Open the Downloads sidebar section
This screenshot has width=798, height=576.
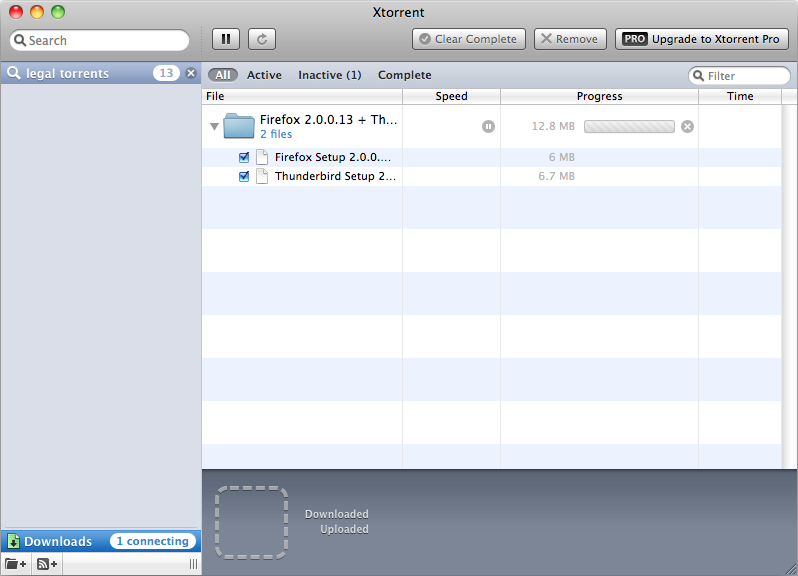[101, 541]
